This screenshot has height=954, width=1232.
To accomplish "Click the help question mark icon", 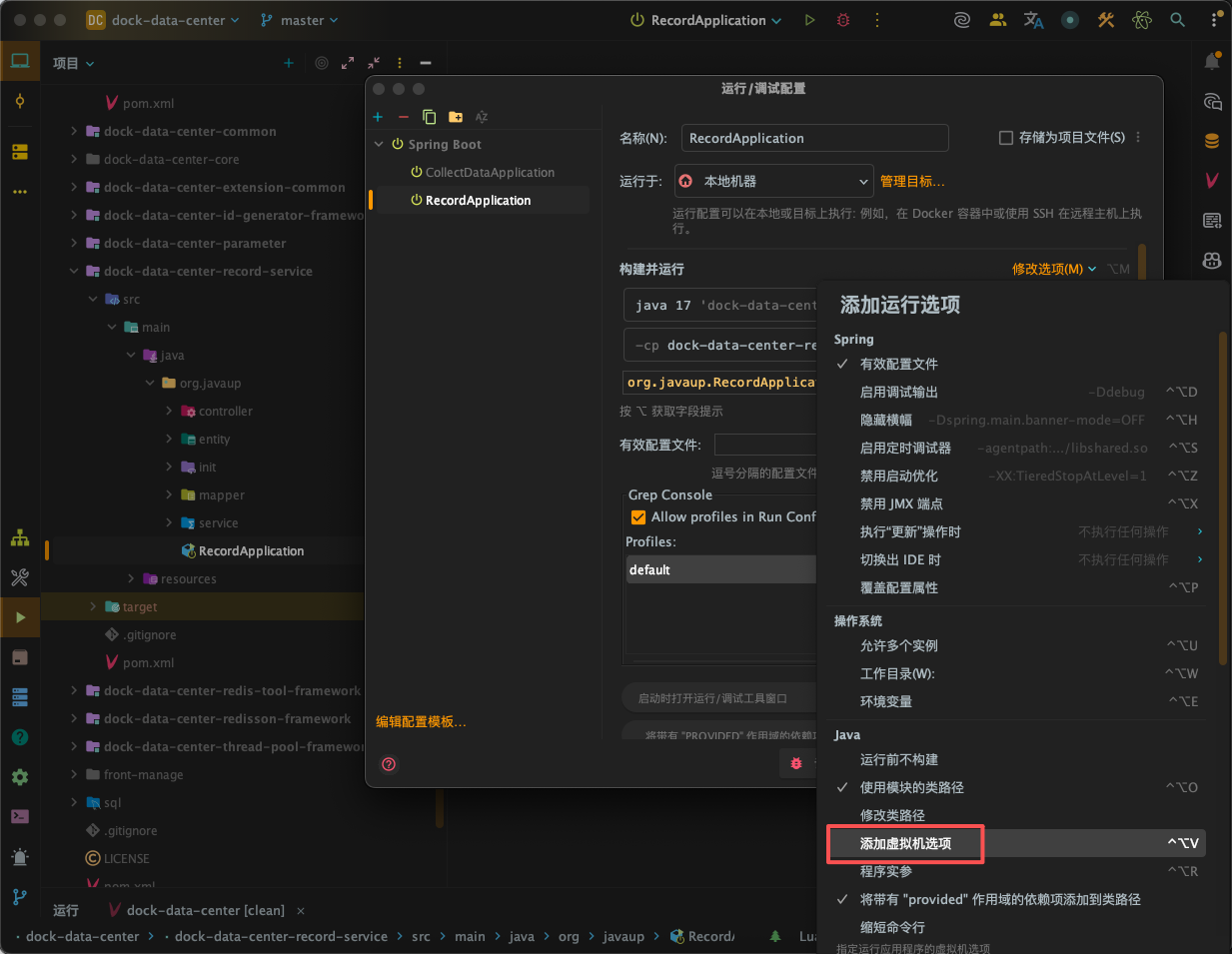I will pyautogui.click(x=389, y=764).
